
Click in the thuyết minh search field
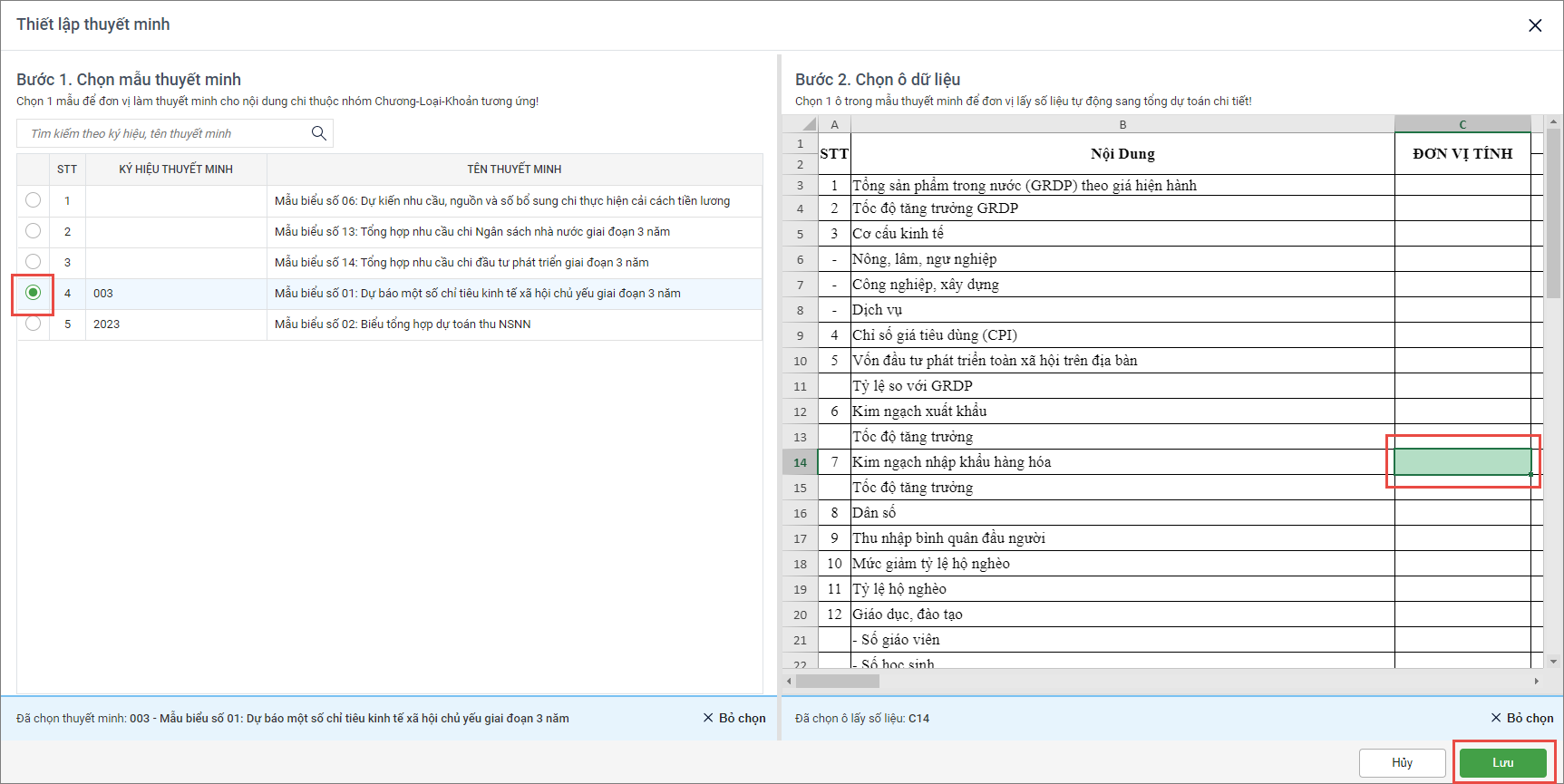(163, 133)
